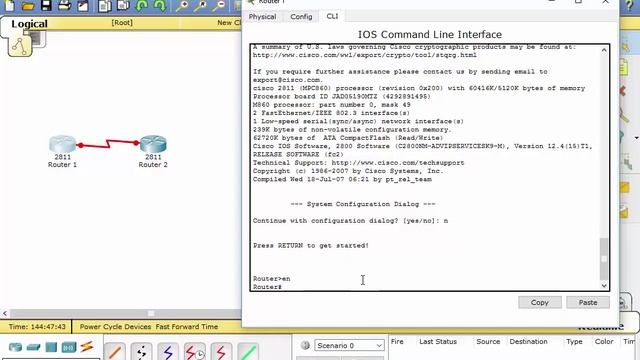
Task: Click the Color column header
Action: (604, 342)
